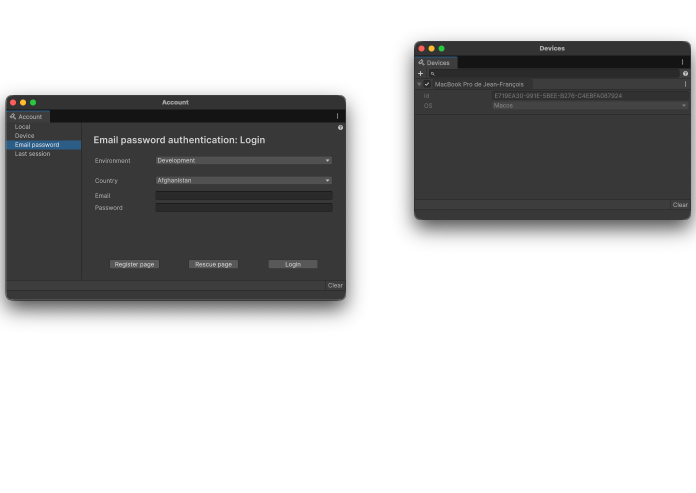This screenshot has height=493, width=696.
Task: Select the device Id value field
Action: [590, 95]
